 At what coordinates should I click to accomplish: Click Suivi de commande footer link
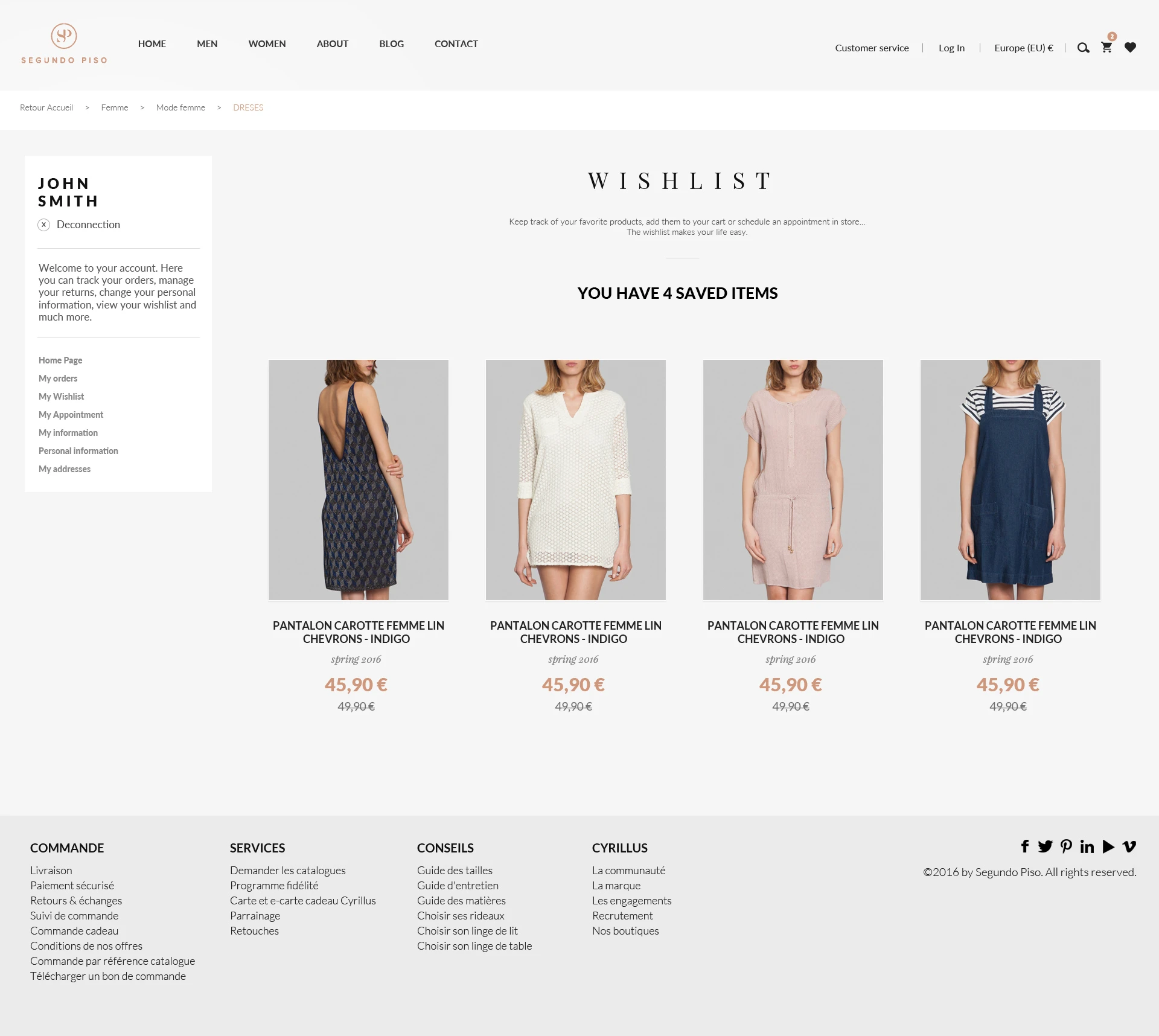74,916
